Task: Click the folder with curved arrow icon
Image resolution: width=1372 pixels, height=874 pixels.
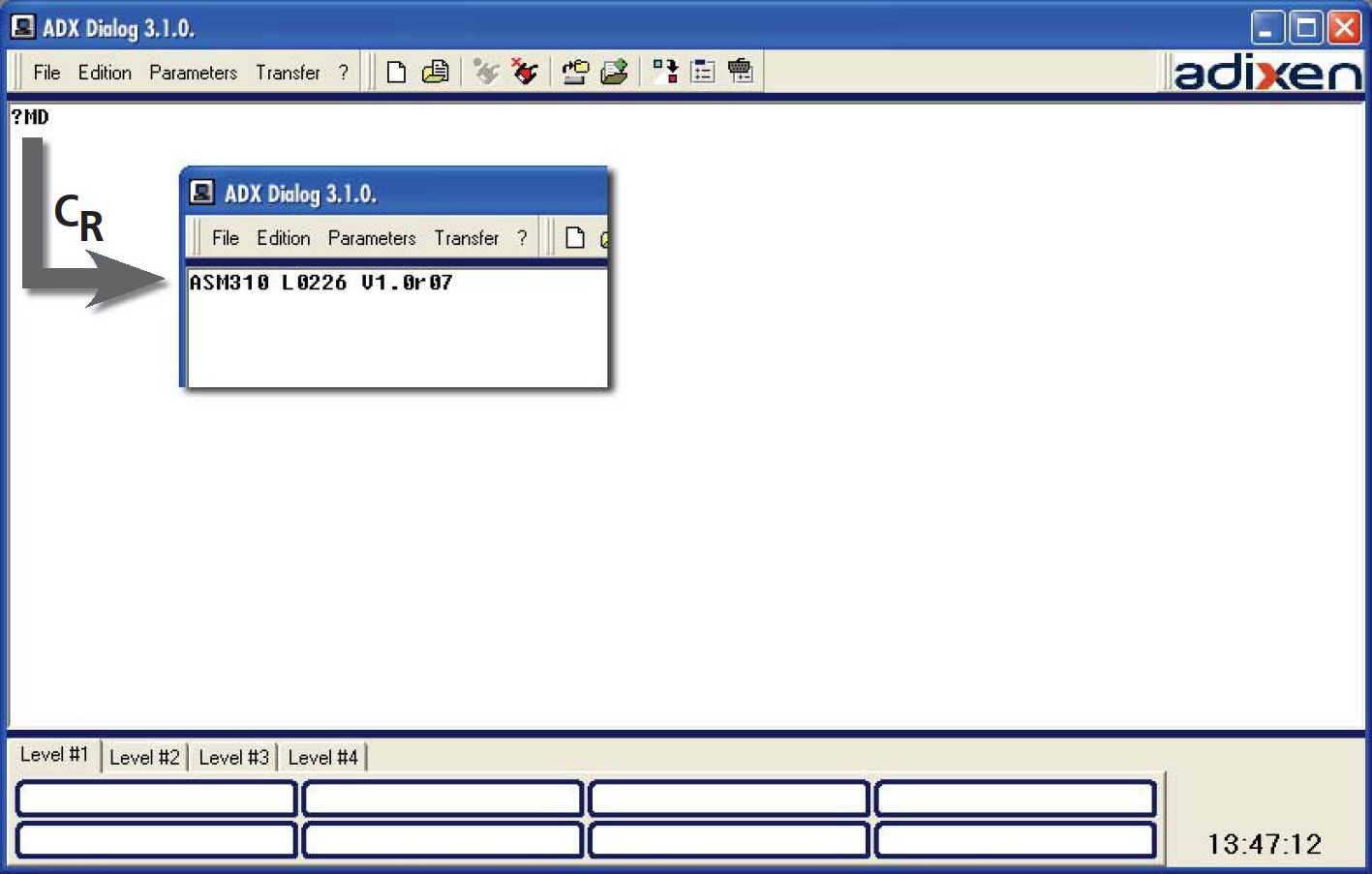Action: click(x=575, y=73)
